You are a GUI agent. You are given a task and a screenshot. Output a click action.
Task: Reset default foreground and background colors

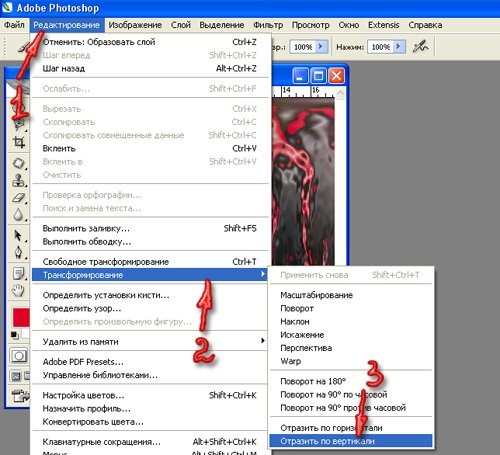click(14, 335)
